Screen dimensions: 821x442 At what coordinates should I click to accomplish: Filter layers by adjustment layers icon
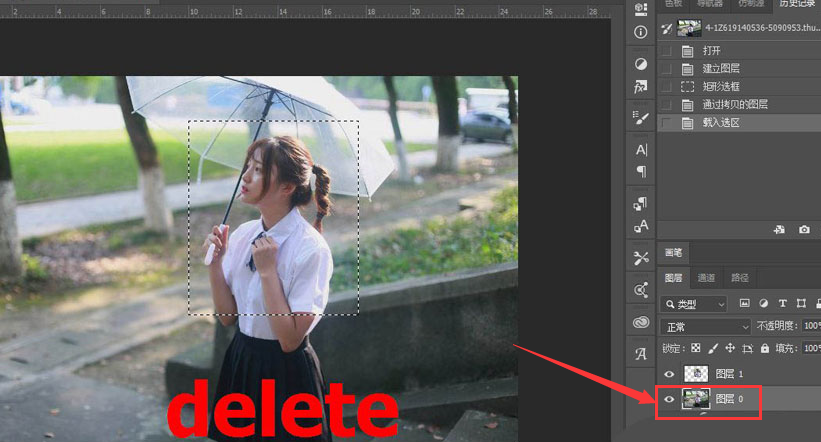pos(763,303)
